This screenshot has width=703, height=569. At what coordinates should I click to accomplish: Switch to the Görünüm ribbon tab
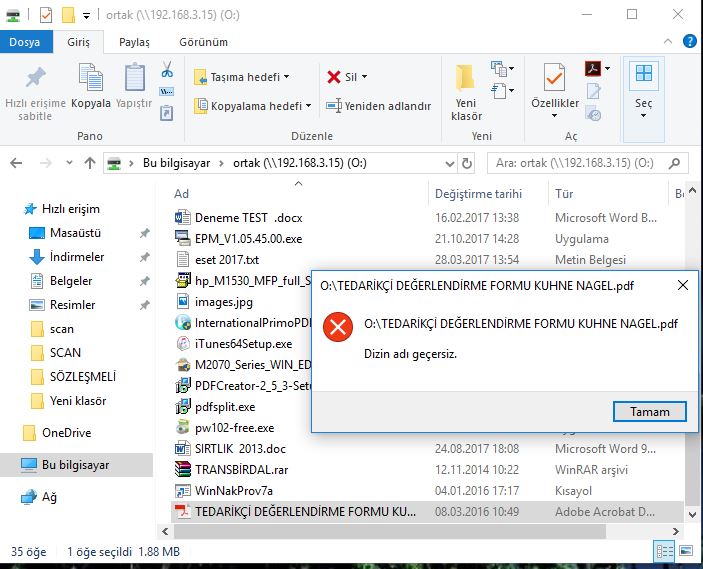pyautogui.click(x=203, y=42)
